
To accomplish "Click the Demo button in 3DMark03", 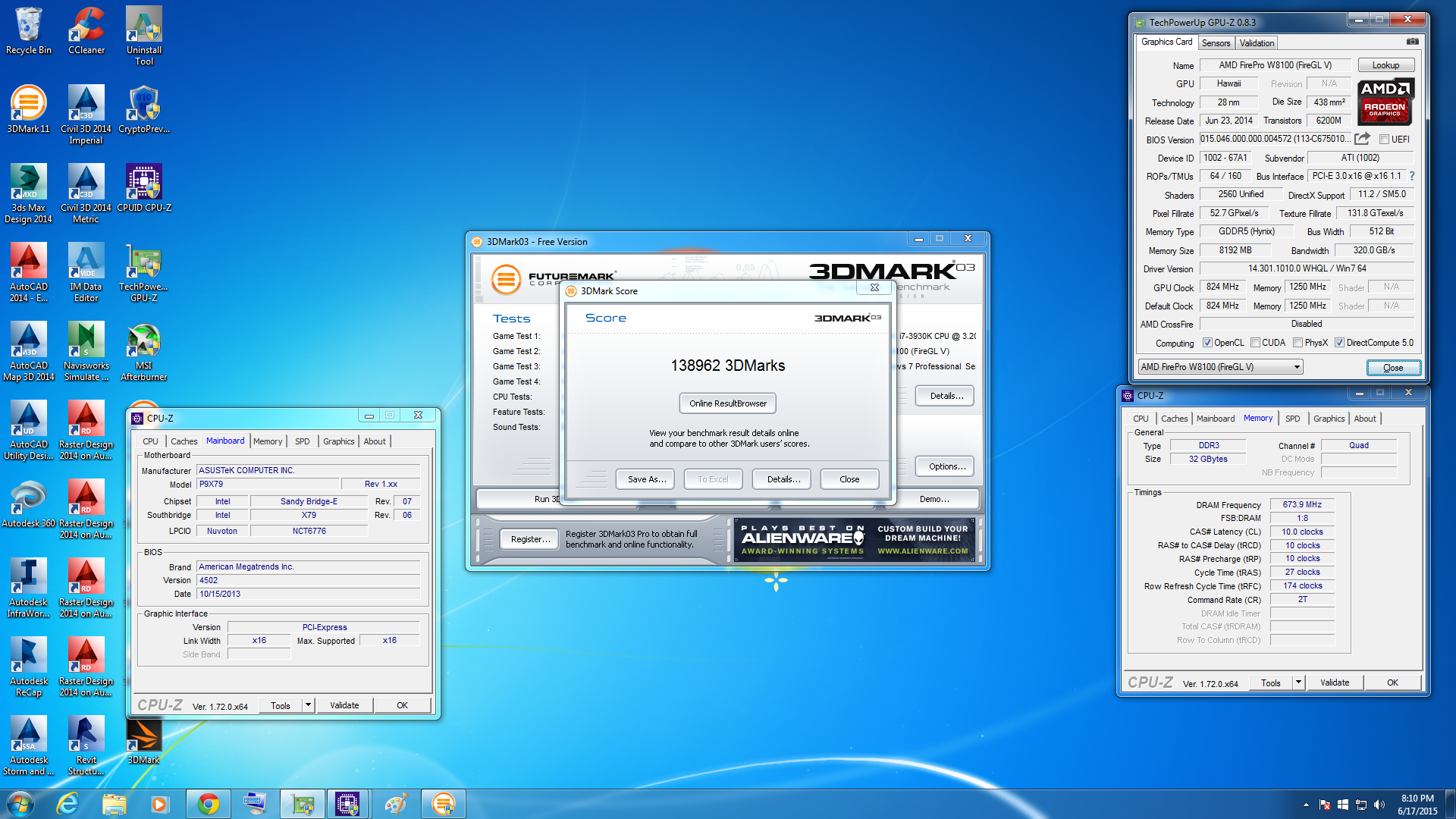I will [x=934, y=499].
